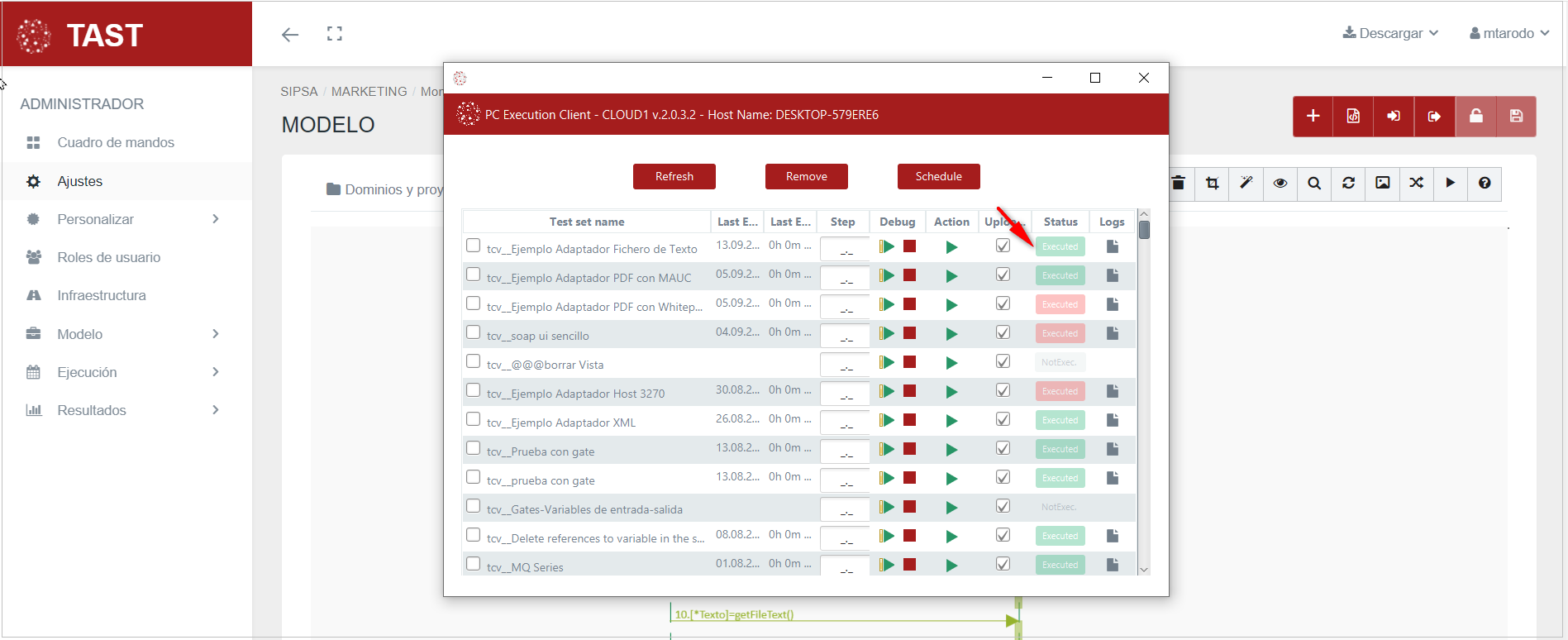Click the test set list scrollbar down arrow
This screenshot has width=1568, height=640.
pyautogui.click(x=1144, y=569)
